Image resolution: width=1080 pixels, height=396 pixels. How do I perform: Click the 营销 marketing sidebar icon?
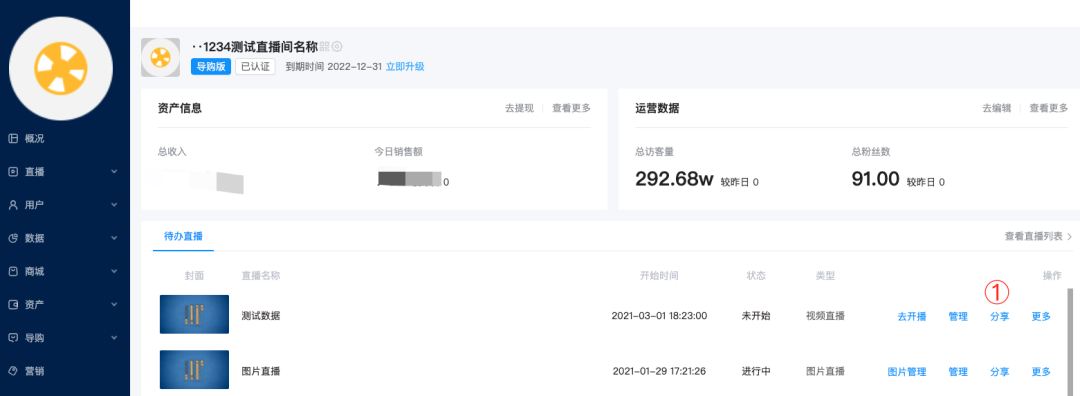pos(12,371)
